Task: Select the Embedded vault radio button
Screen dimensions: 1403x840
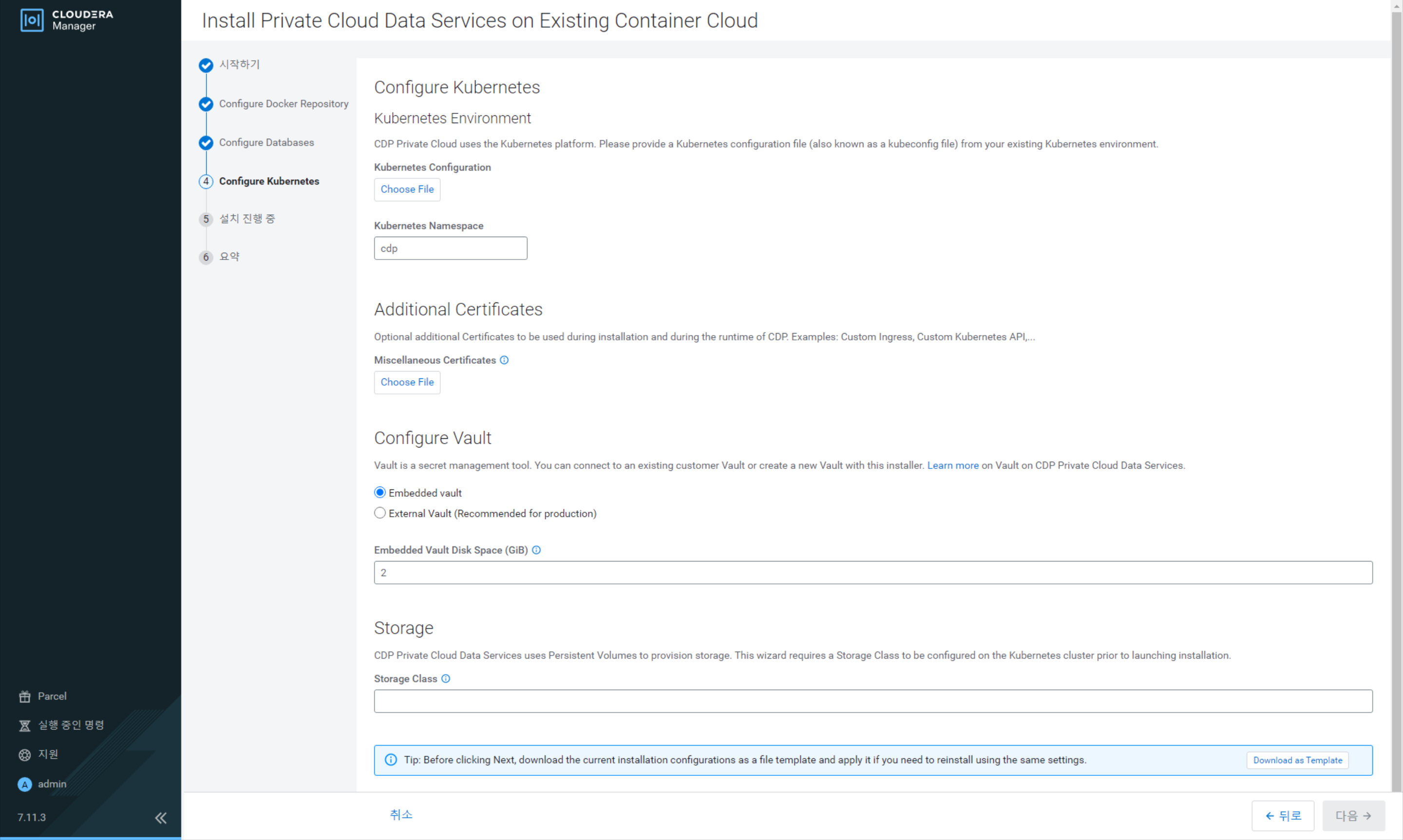Action: 380,492
